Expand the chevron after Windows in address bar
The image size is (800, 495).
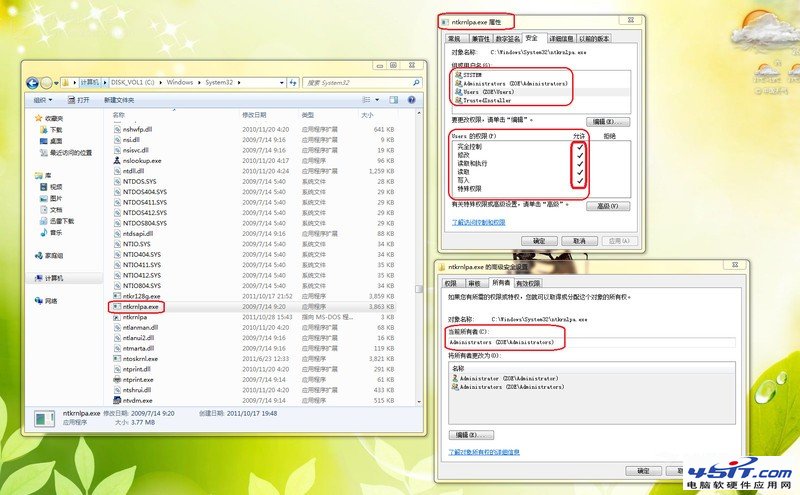(199, 82)
